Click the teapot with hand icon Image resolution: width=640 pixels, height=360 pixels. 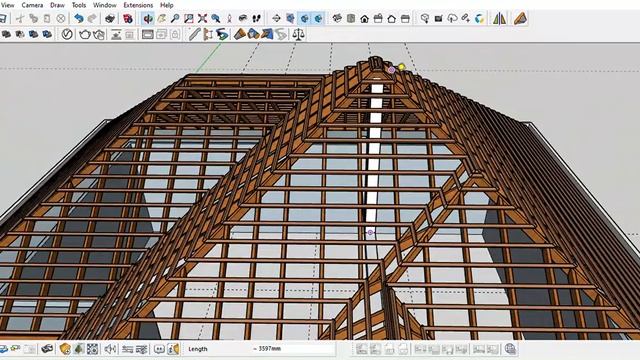99,34
